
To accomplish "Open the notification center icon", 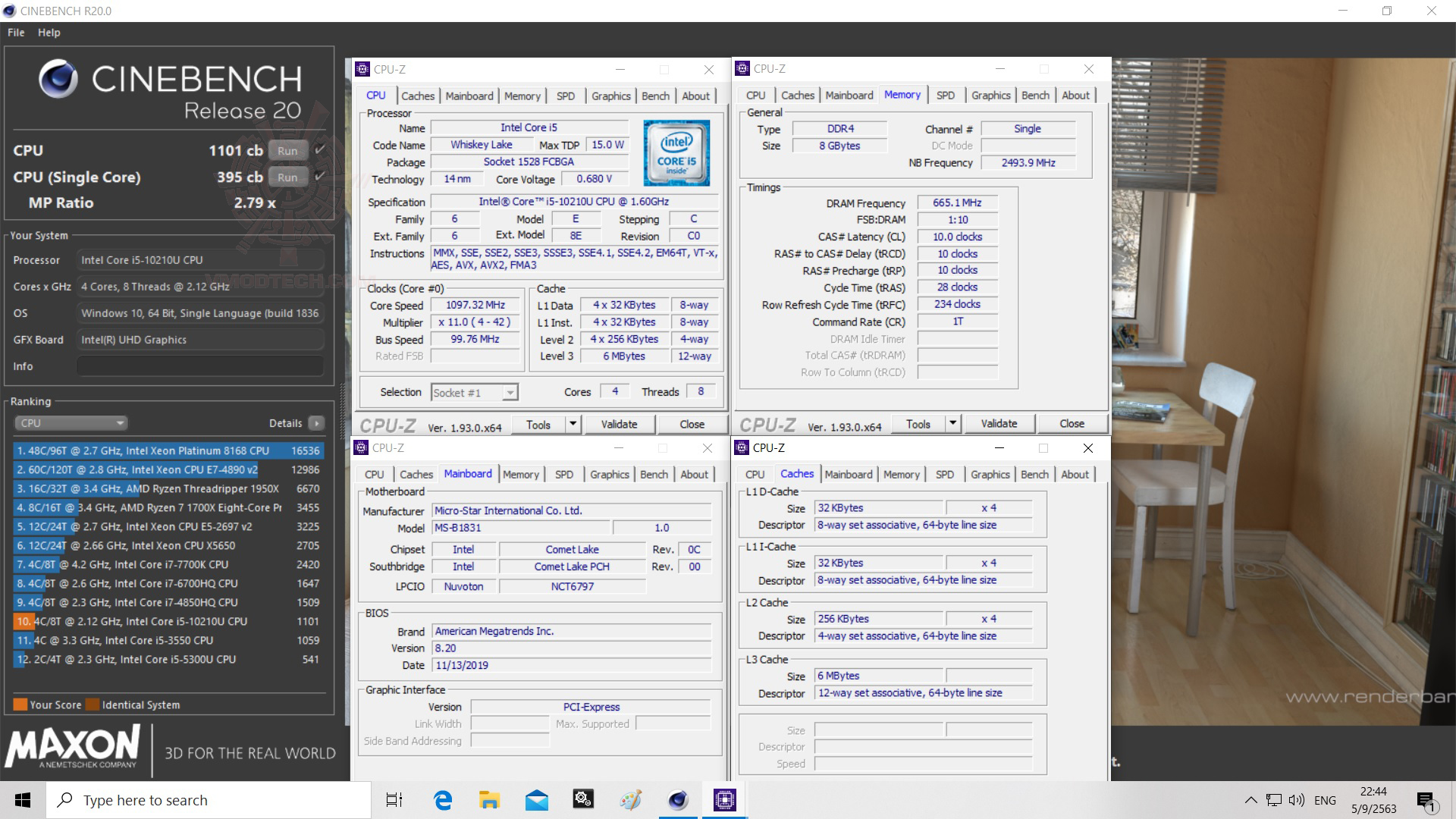I will click(x=1425, y=799).
